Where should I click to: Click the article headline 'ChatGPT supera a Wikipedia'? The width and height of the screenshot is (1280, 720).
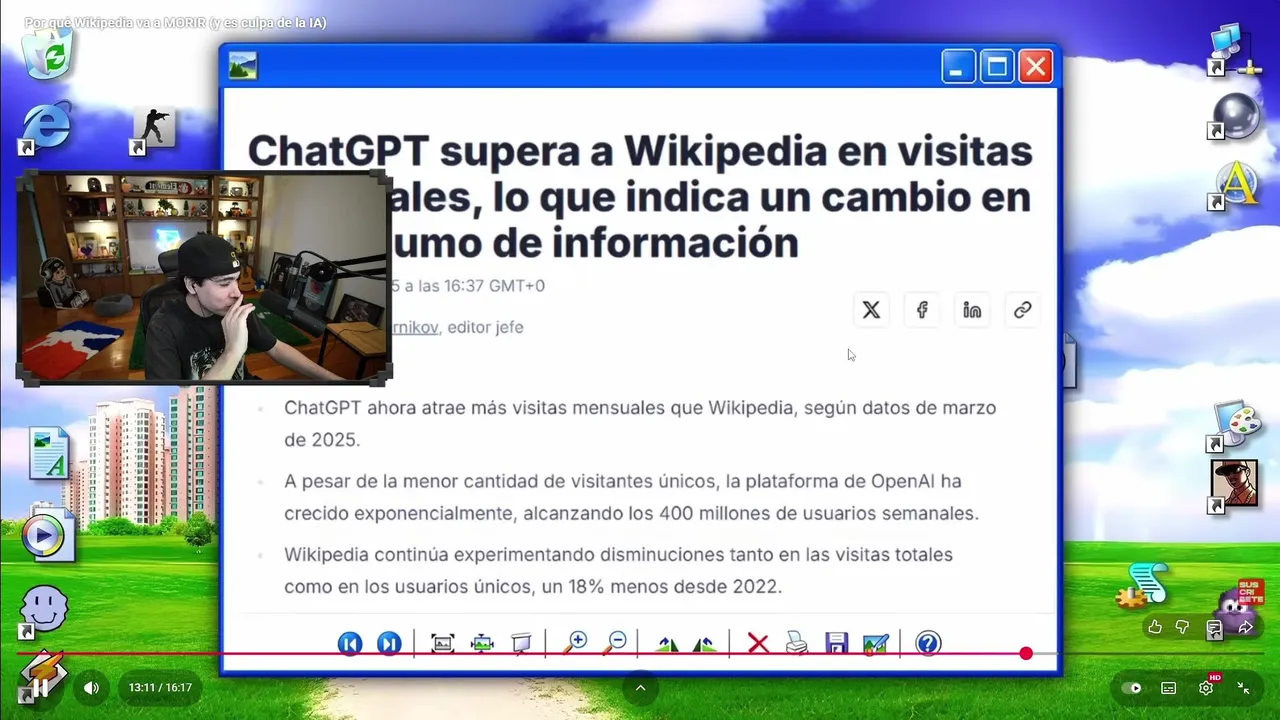coord(640,196)
